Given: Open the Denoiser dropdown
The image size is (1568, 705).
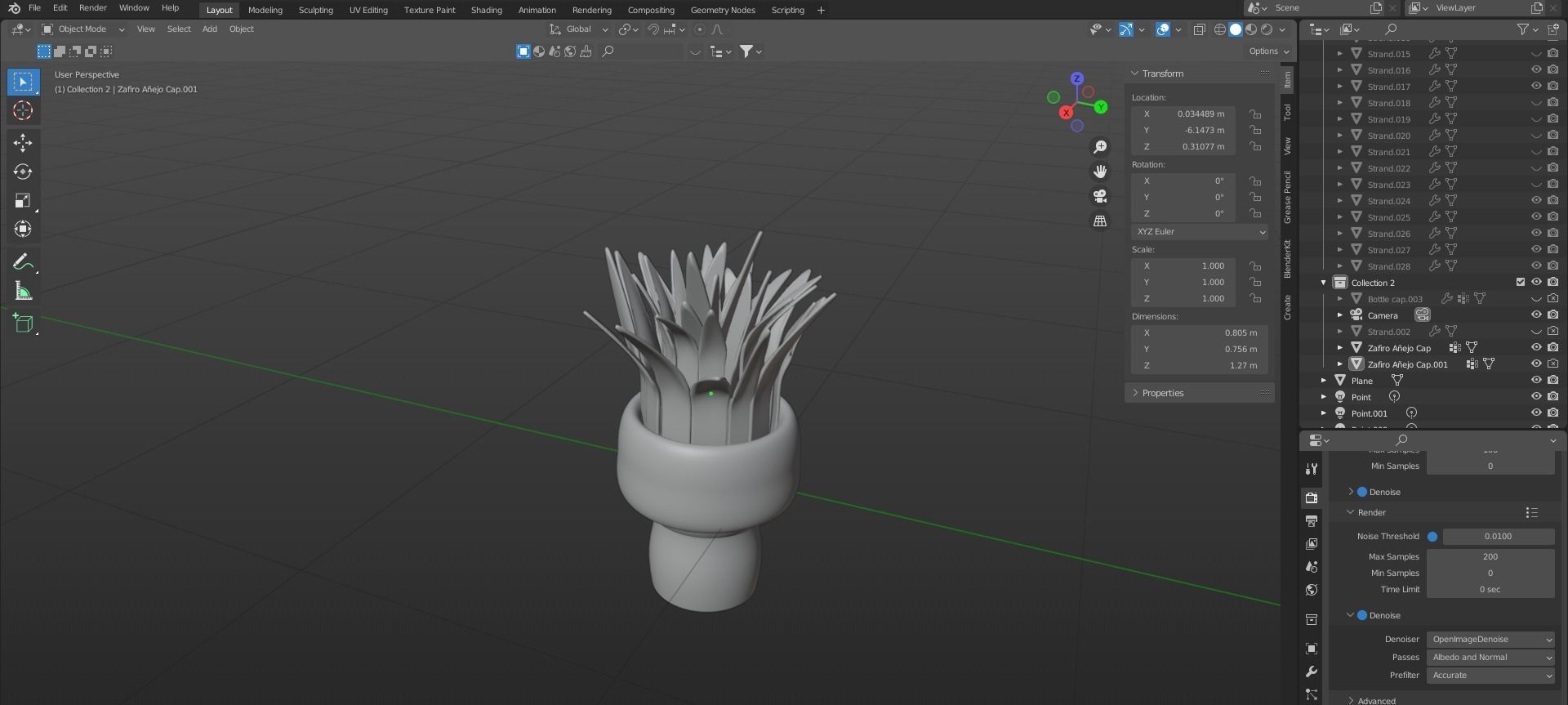Looking at the screenshot, I should coord(1490,640).
